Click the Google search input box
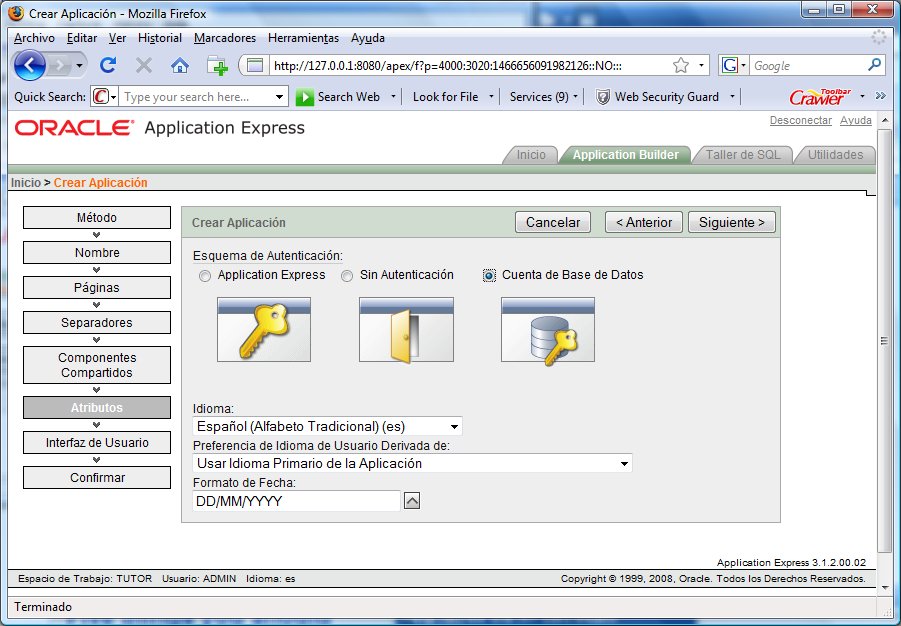 point(807,66)
